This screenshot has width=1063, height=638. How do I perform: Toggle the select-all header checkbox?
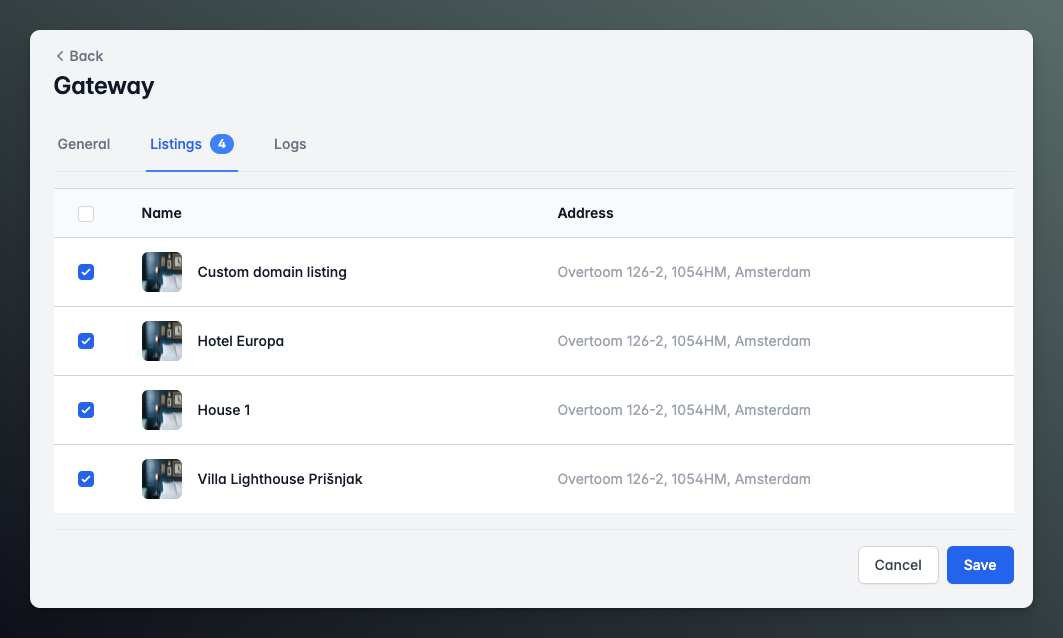point(86,213)
